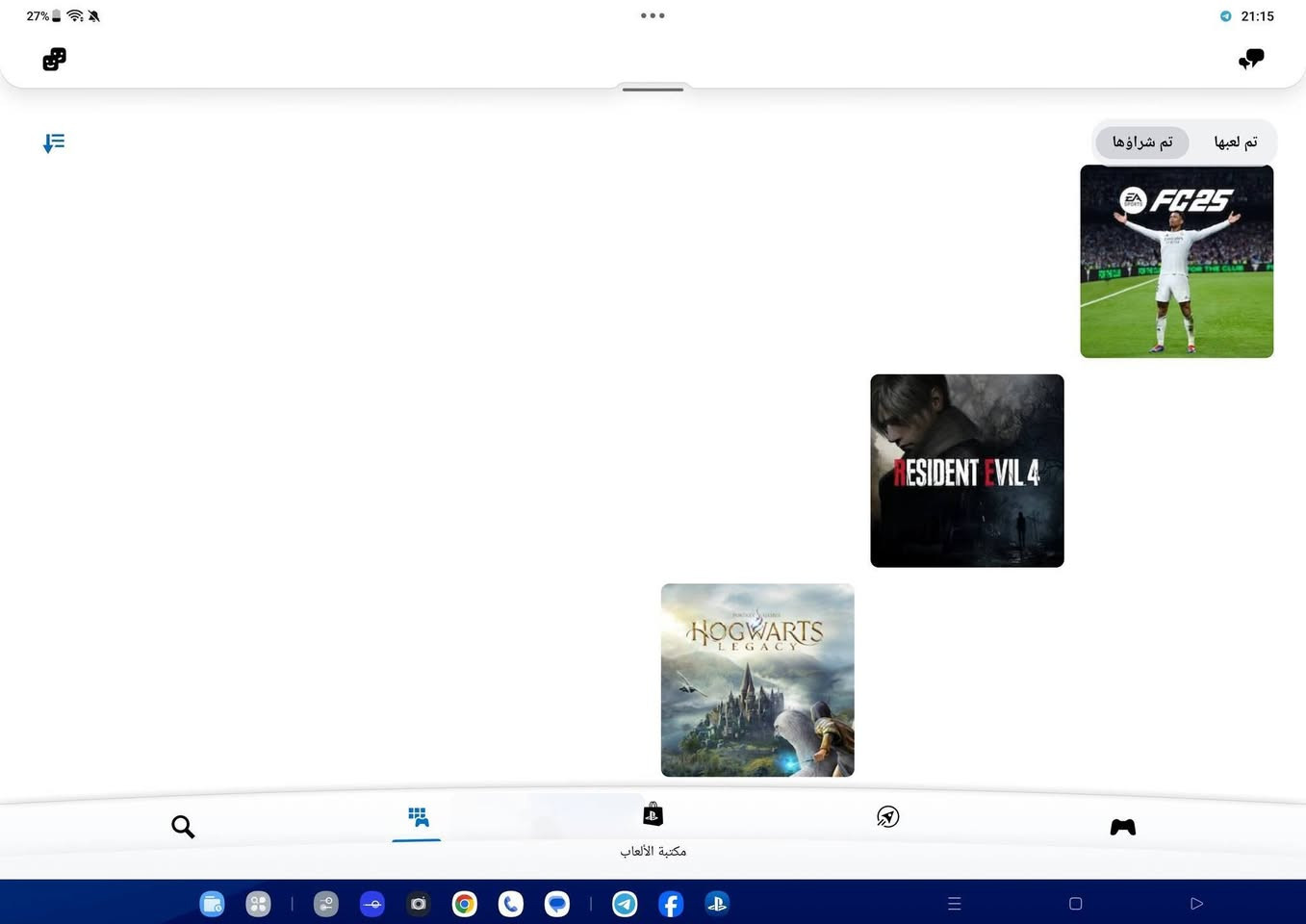Switch to the تم شراؤها tab

[x=1142, y=142]
